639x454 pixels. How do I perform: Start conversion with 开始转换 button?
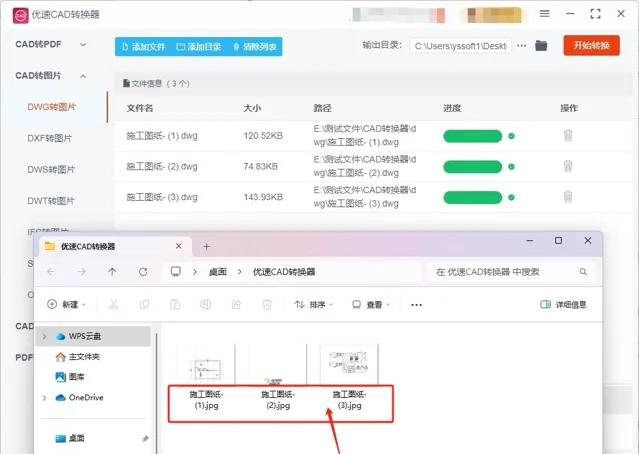[591, 45]
